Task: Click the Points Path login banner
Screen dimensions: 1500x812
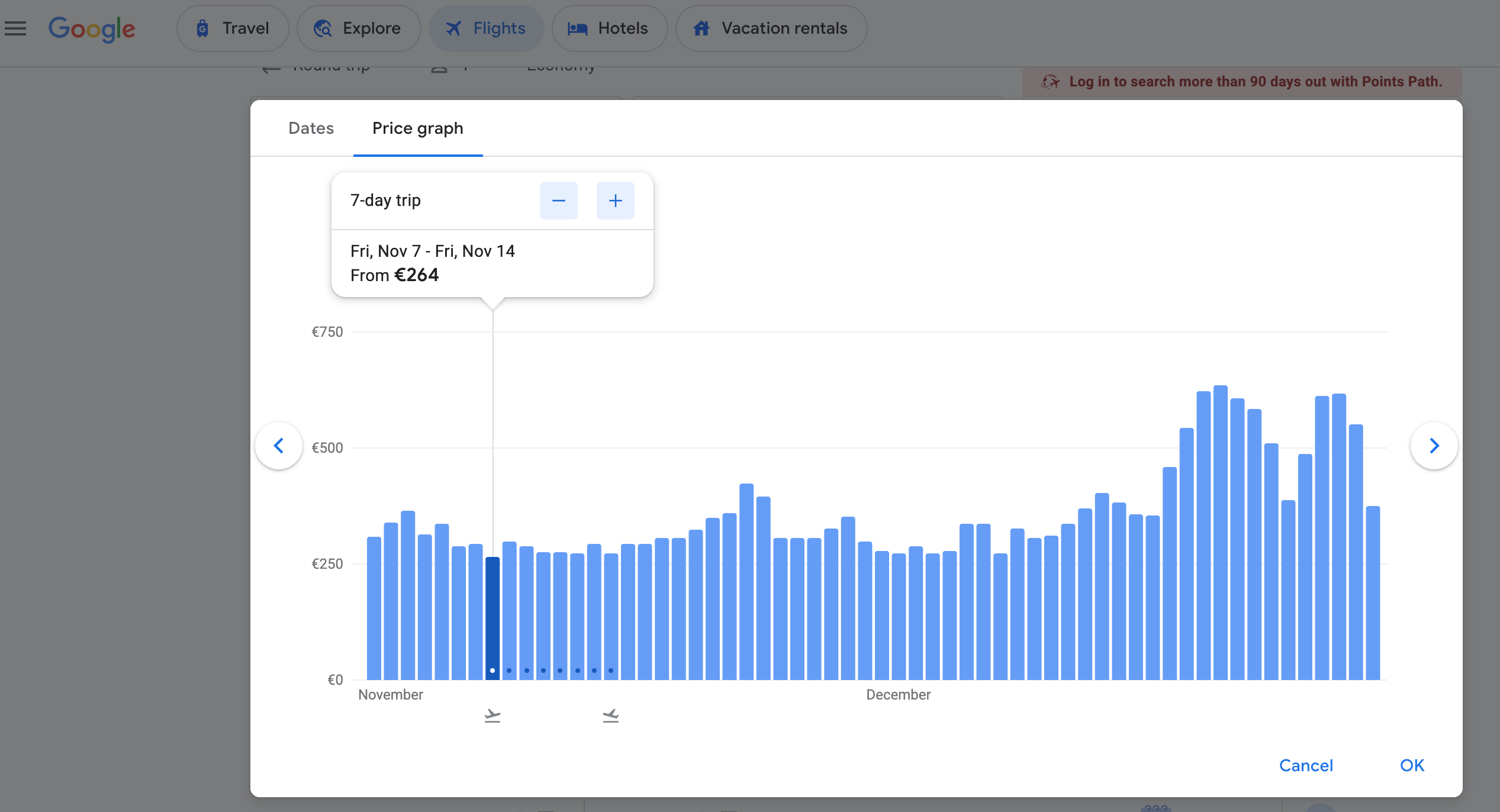Action: point(1242,82)
